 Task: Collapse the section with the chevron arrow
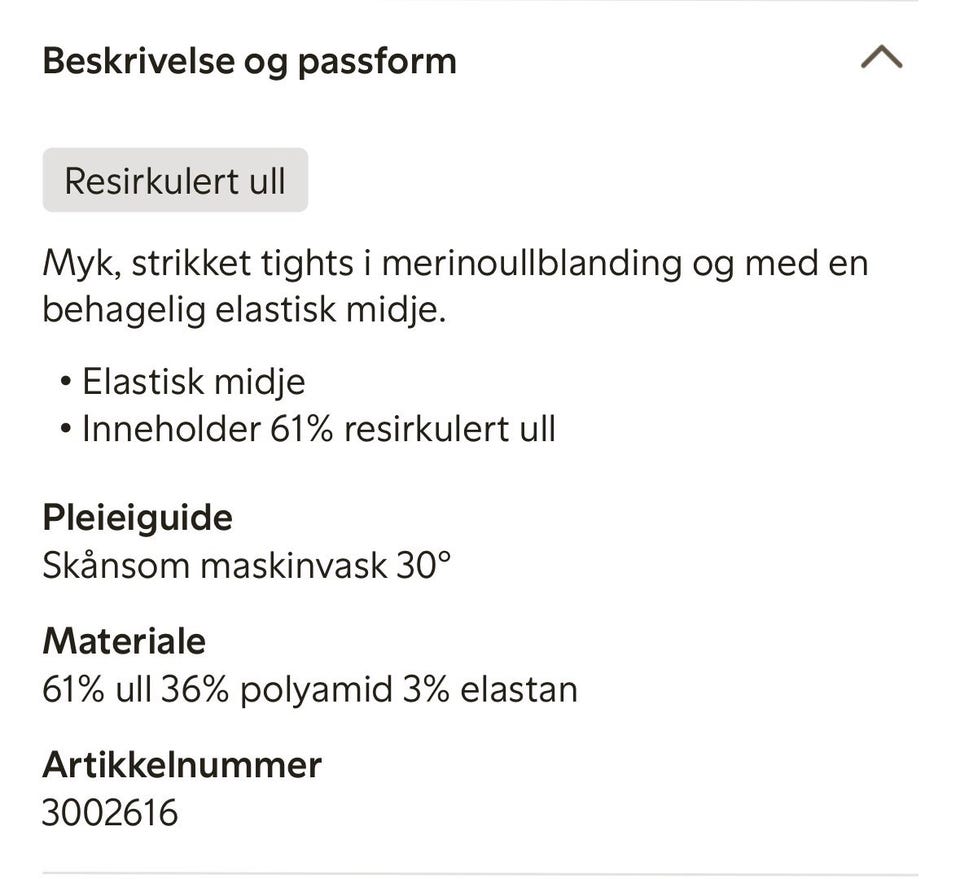[x=881, y=60]
